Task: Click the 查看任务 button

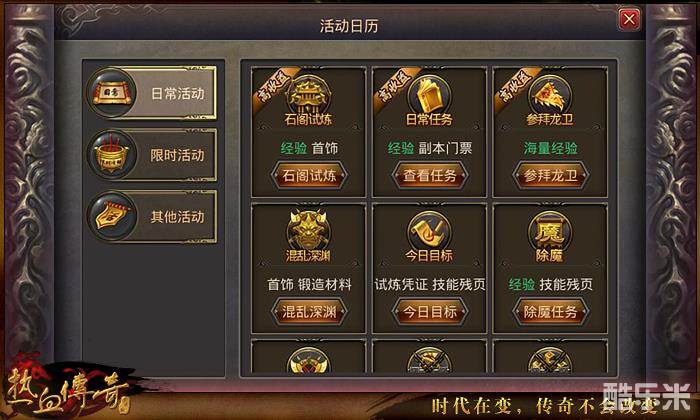Action: [429, 175]
